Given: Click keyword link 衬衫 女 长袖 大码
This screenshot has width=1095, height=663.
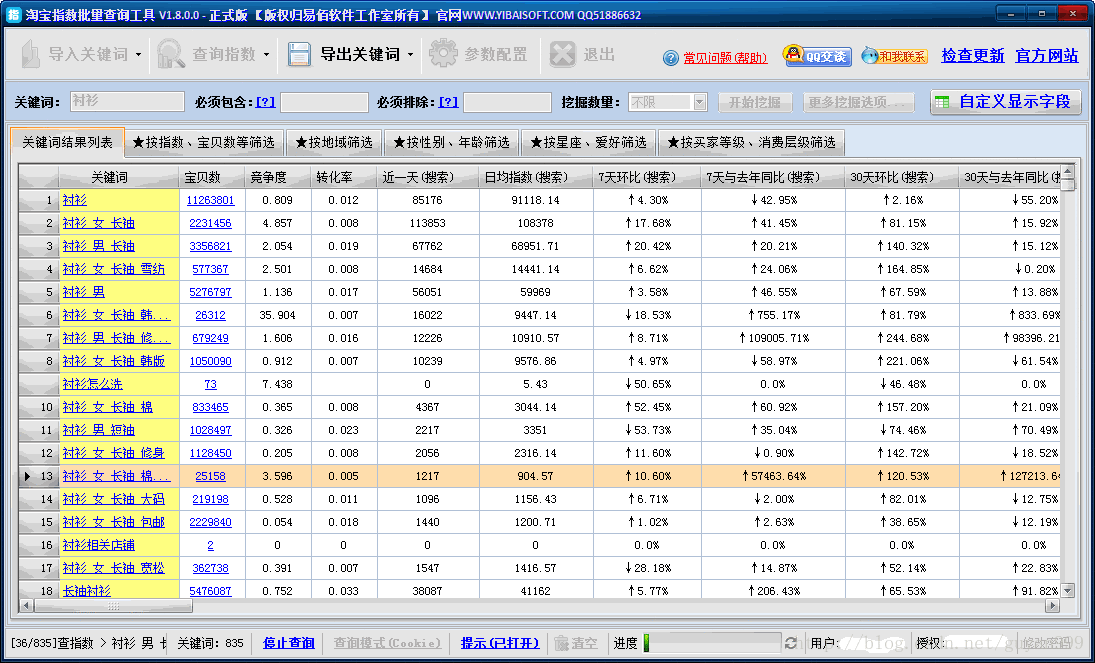Looking at the screenshot, I should click(114, 500).
